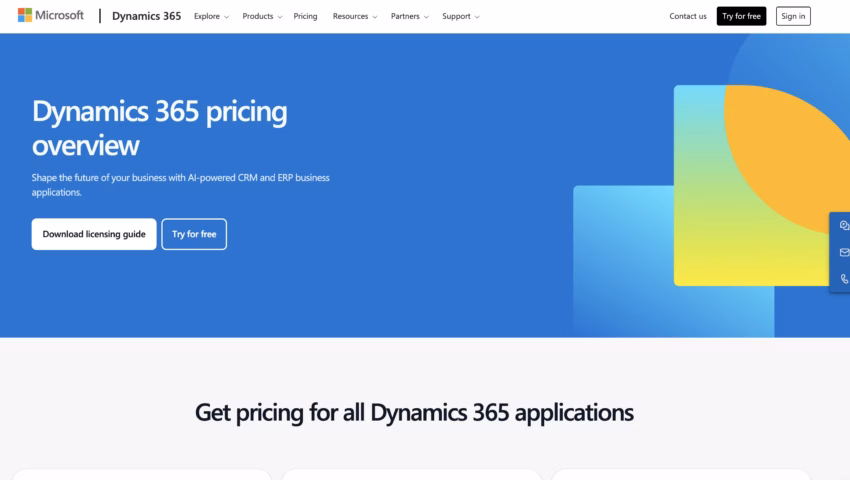Click the Explore menu chevron arrow
850x480 pixels.
coord(226,17)
